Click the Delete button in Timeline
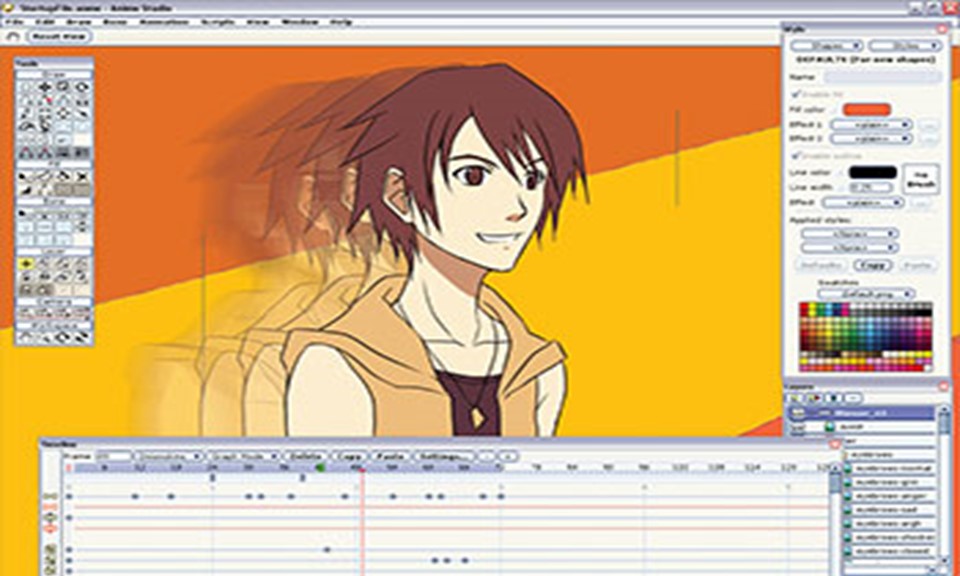 305,457
